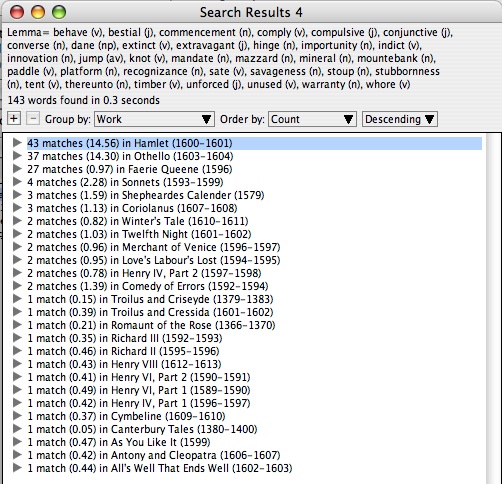
Task: Expand the Henry VI, Part 1 triangle
Action: (17, 390)
